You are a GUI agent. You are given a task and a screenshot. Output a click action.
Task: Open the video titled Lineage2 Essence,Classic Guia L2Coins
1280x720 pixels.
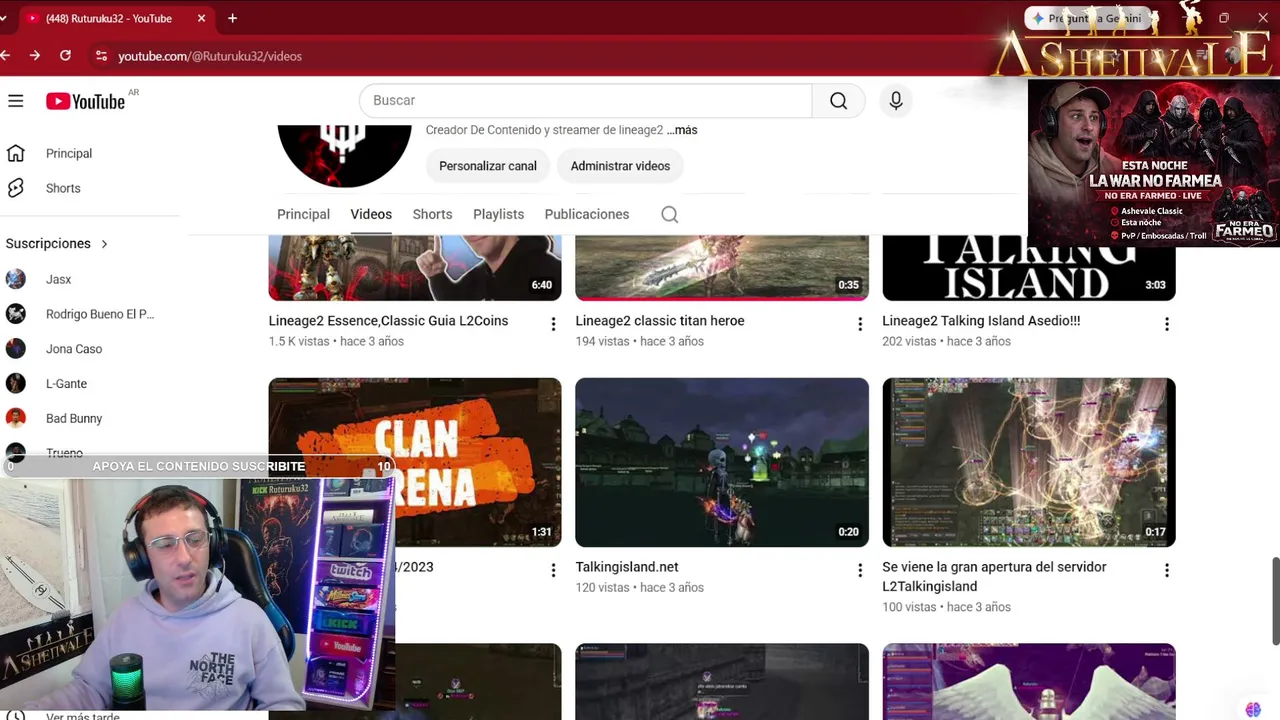tap(388, 321)
